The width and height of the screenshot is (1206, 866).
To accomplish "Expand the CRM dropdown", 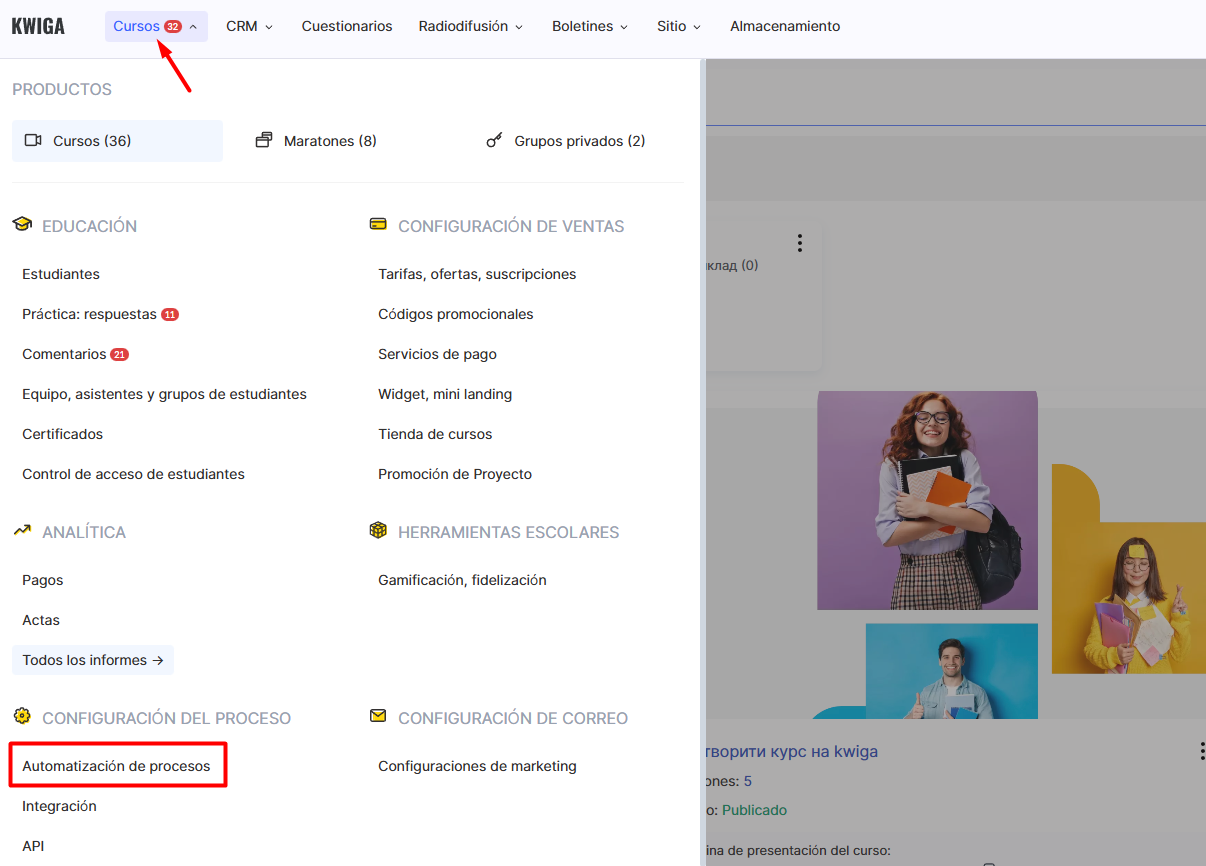I will 249,27.
